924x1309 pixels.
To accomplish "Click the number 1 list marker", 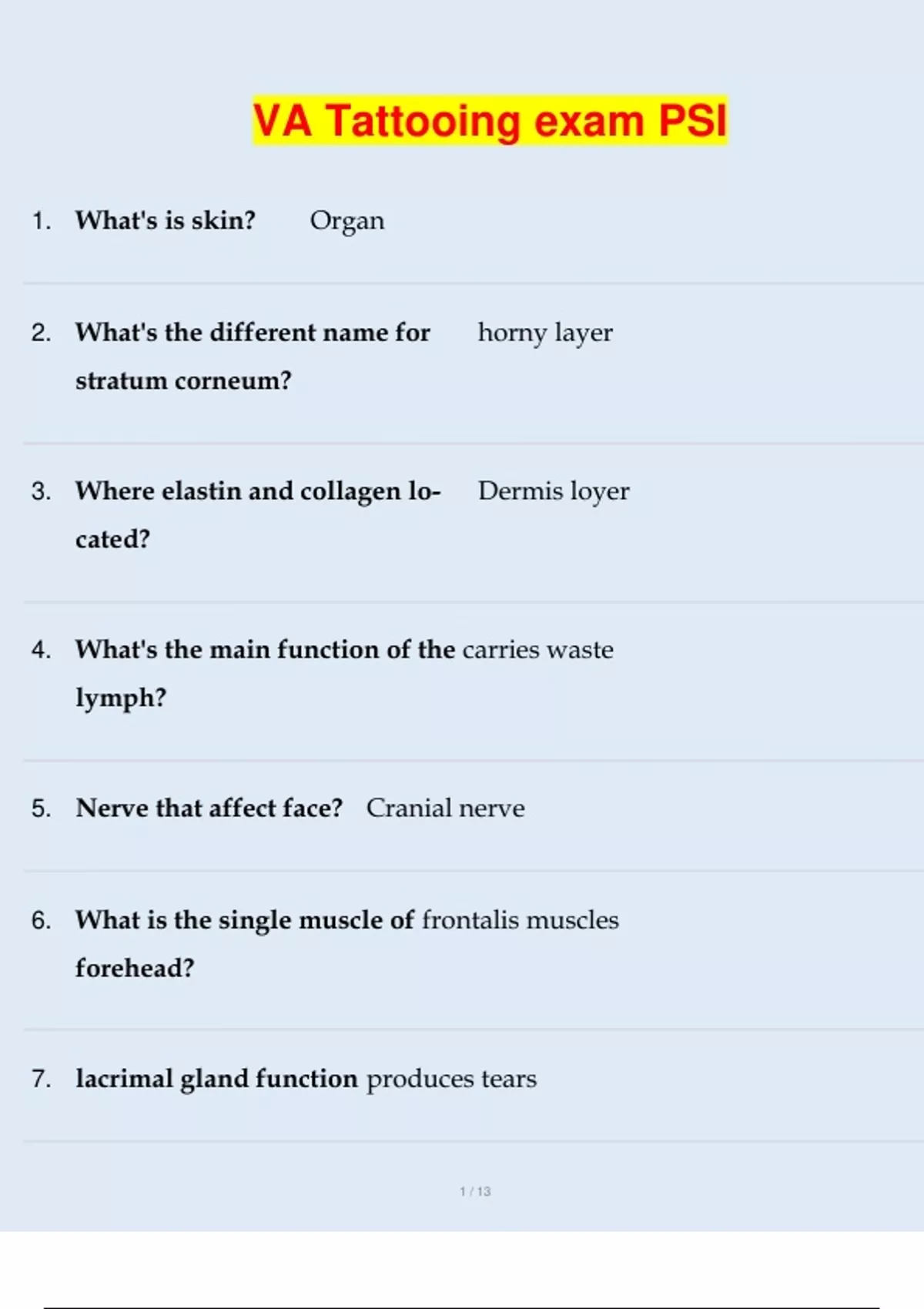I will [x=41, y=222].
